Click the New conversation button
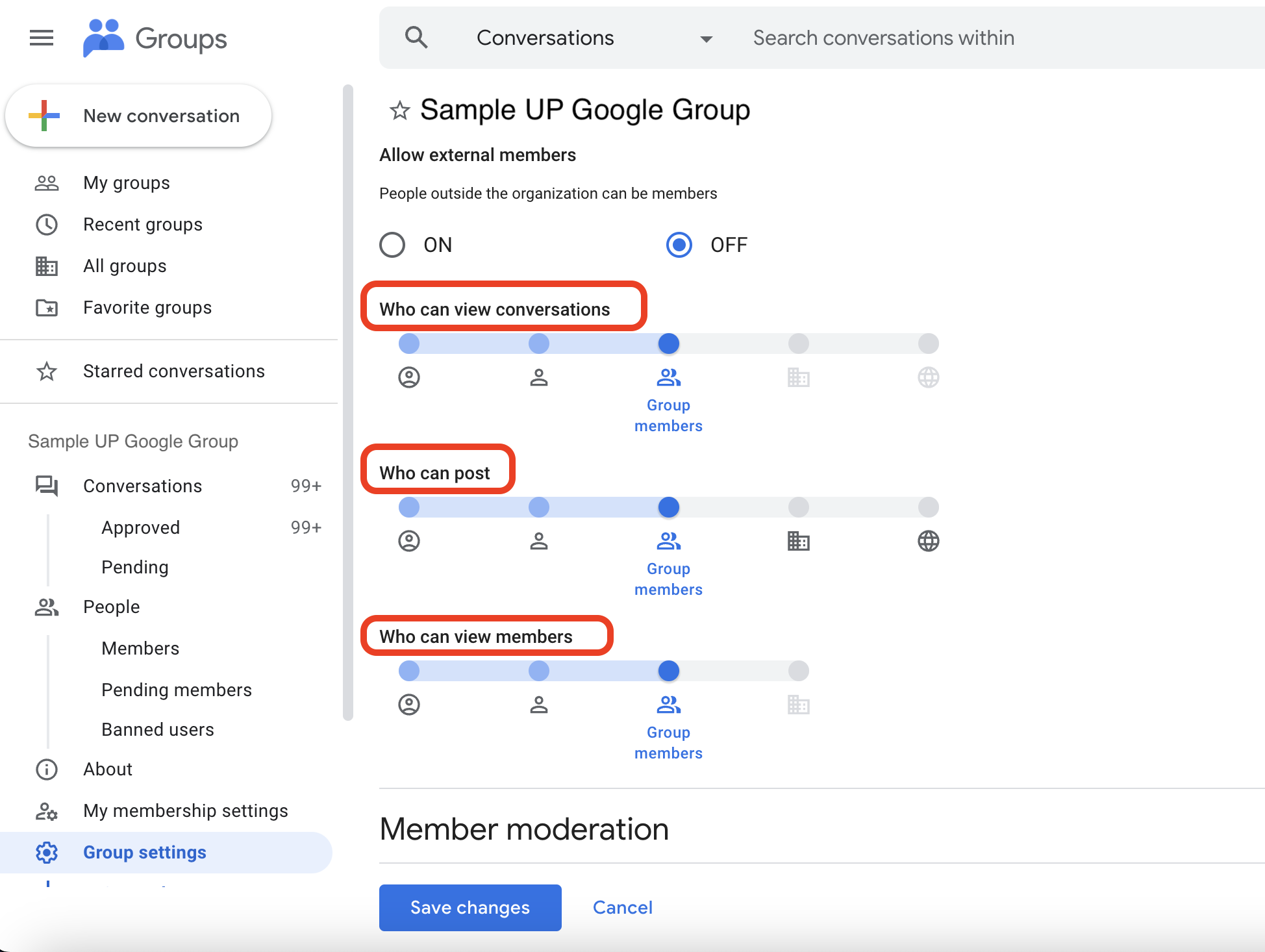1265x952 pixels. [138, 116]
